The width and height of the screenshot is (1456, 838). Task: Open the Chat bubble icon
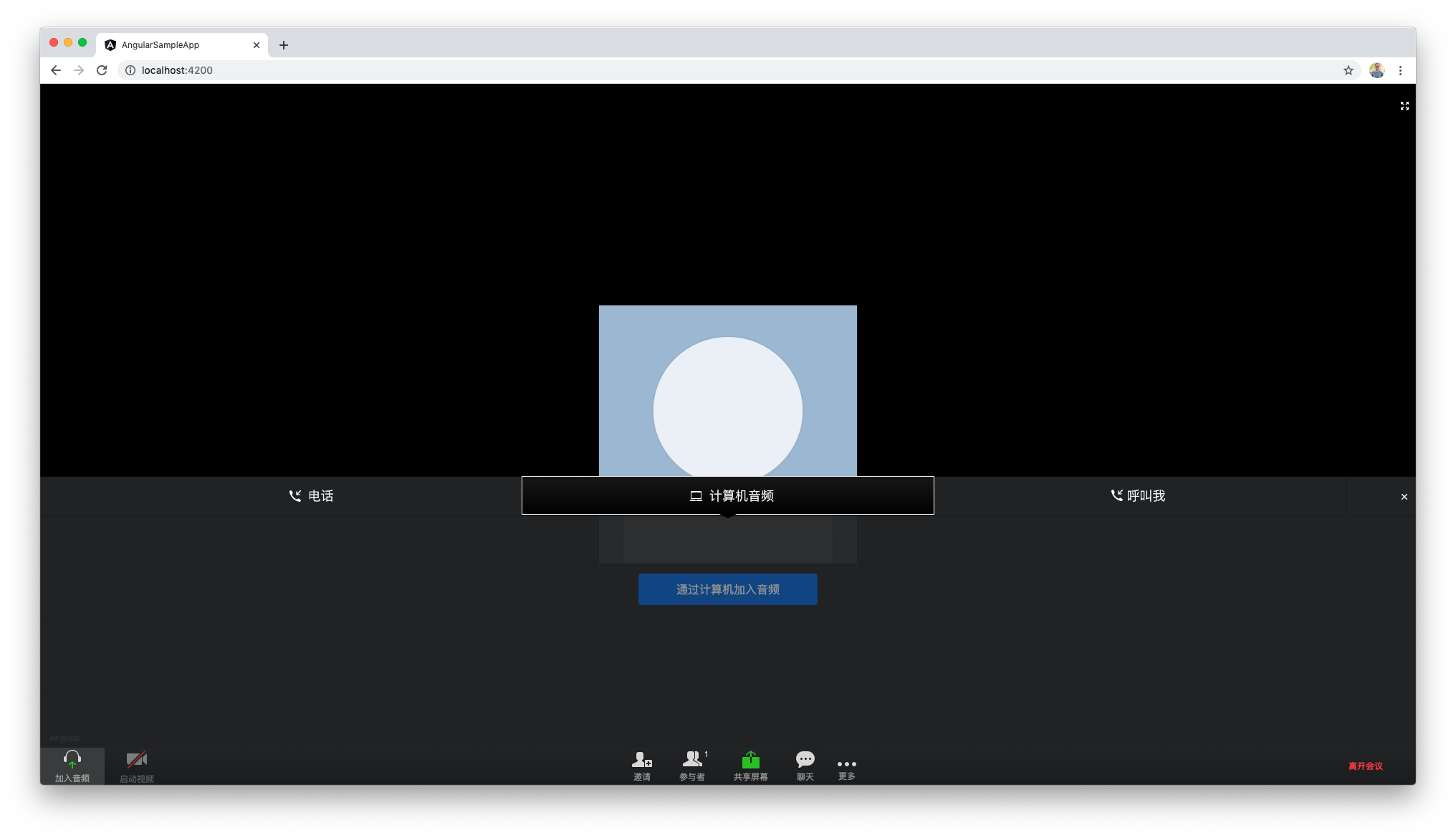click(805, 759)
